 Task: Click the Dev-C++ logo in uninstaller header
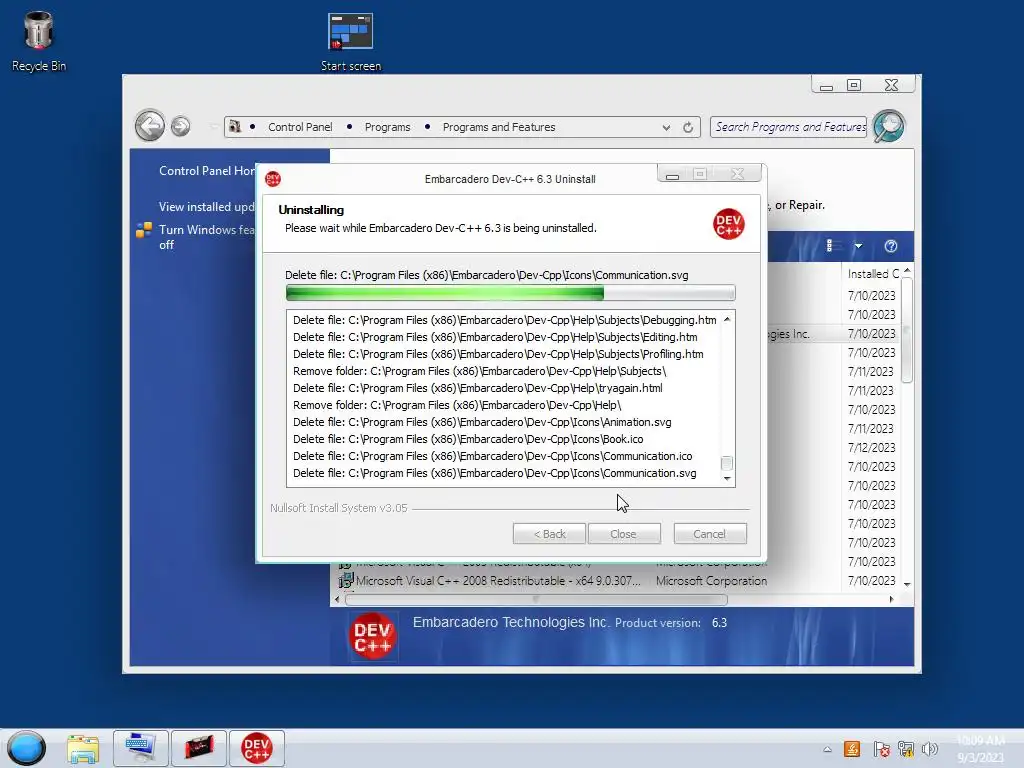pos(729,224)
